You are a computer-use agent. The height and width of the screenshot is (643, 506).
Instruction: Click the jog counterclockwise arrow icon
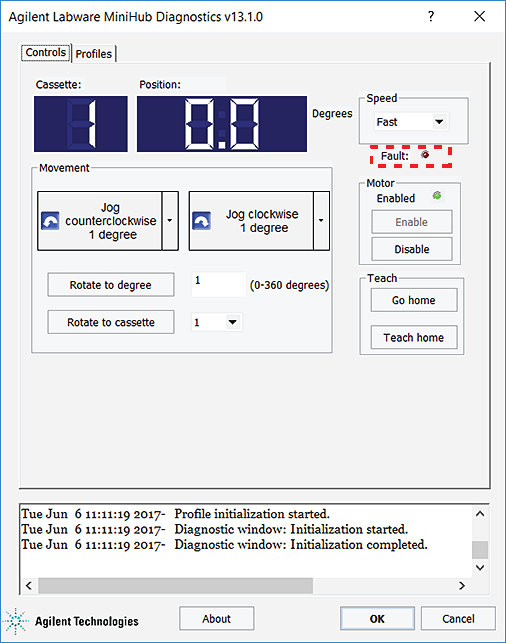tap(50, 221)
